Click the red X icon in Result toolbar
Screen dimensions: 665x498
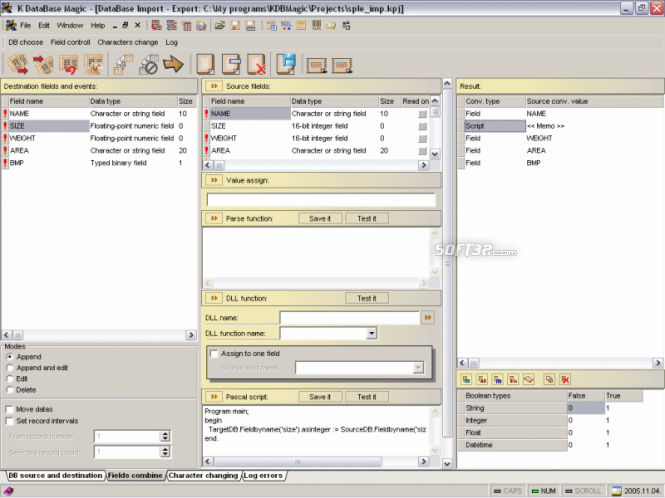point(565,379)
